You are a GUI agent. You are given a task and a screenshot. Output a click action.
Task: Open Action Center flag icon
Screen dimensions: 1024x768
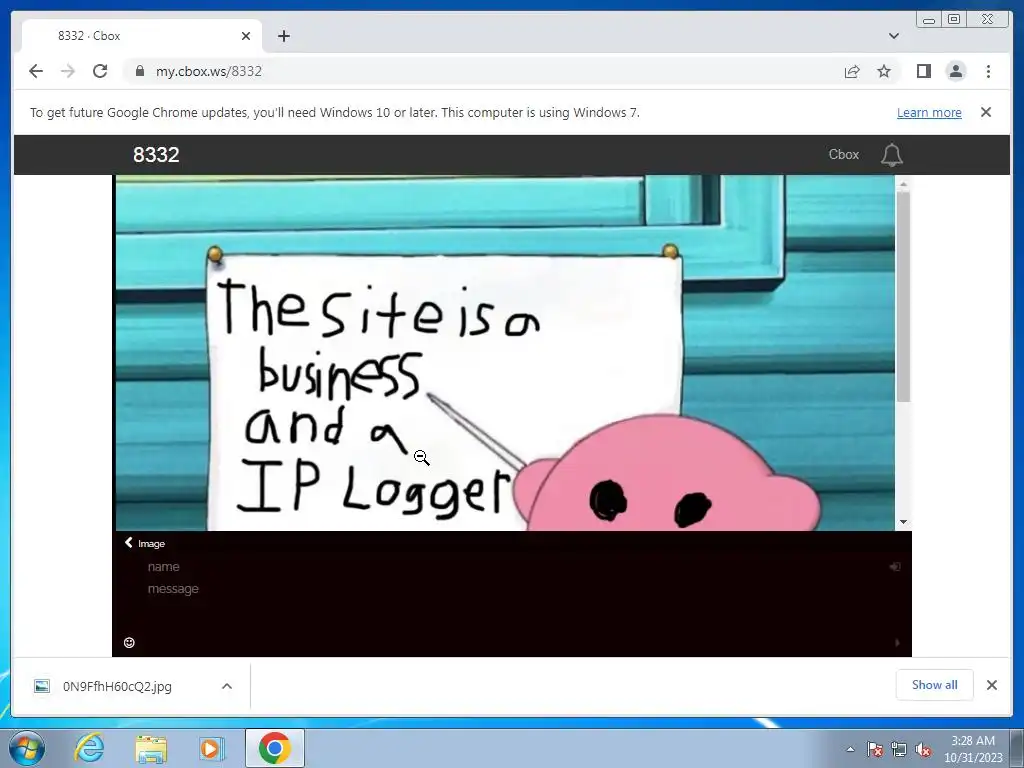(875, 750)
